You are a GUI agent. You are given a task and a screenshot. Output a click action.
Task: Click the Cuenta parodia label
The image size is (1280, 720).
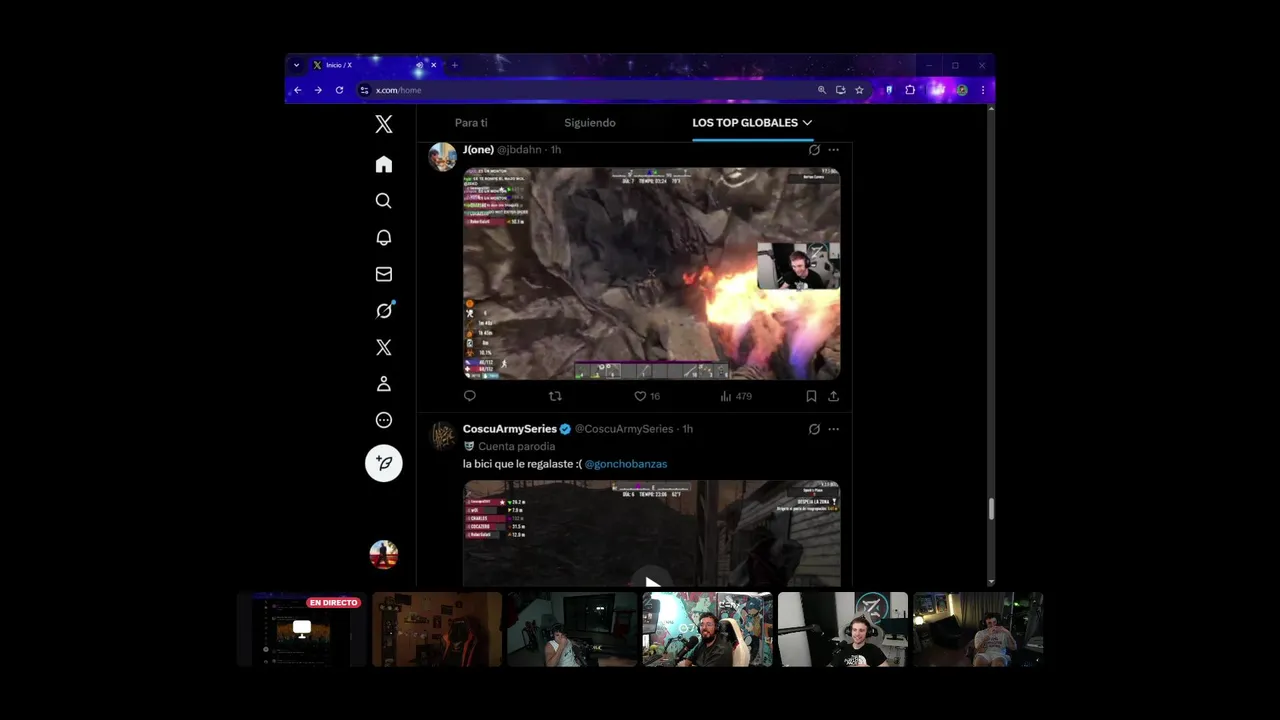coord(516,446)
